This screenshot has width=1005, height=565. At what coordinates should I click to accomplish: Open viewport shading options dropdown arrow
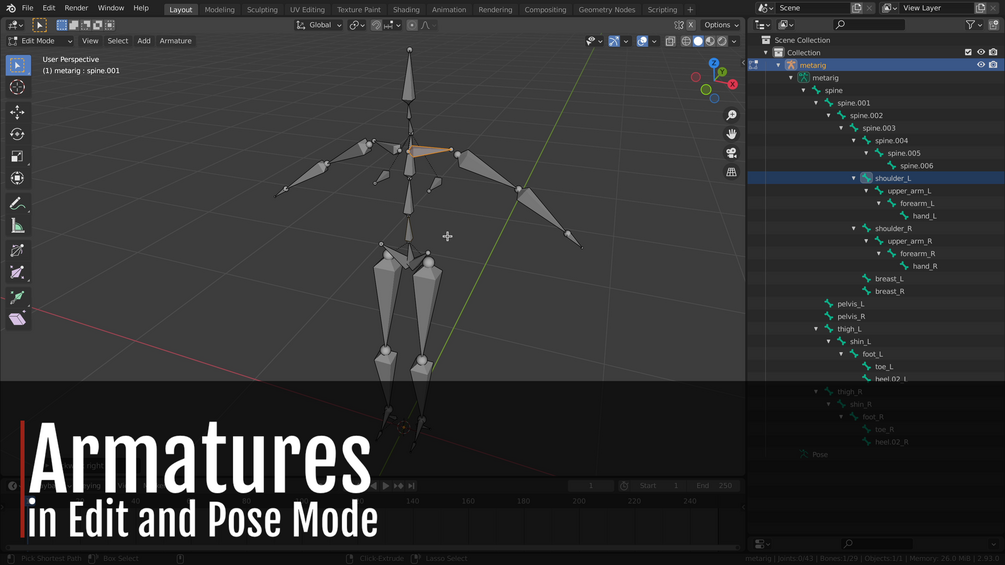click(x=735, y=41)
